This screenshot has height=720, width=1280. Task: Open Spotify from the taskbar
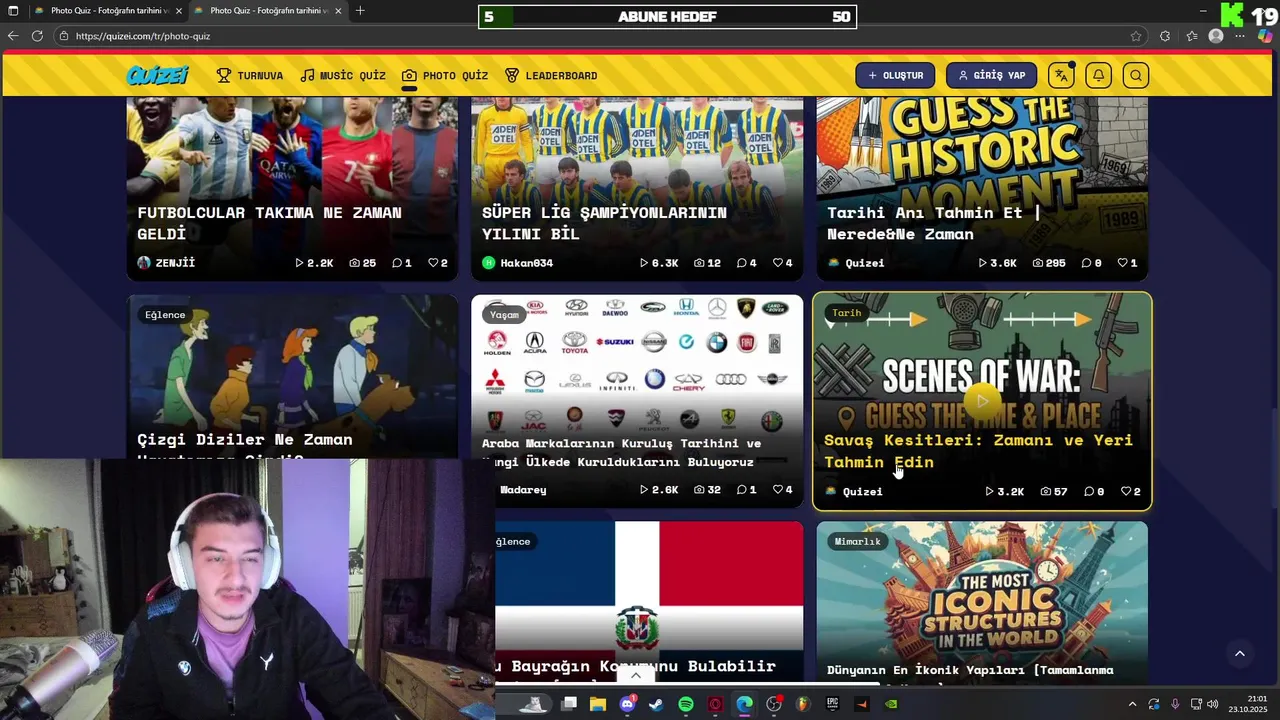point(686,704)
